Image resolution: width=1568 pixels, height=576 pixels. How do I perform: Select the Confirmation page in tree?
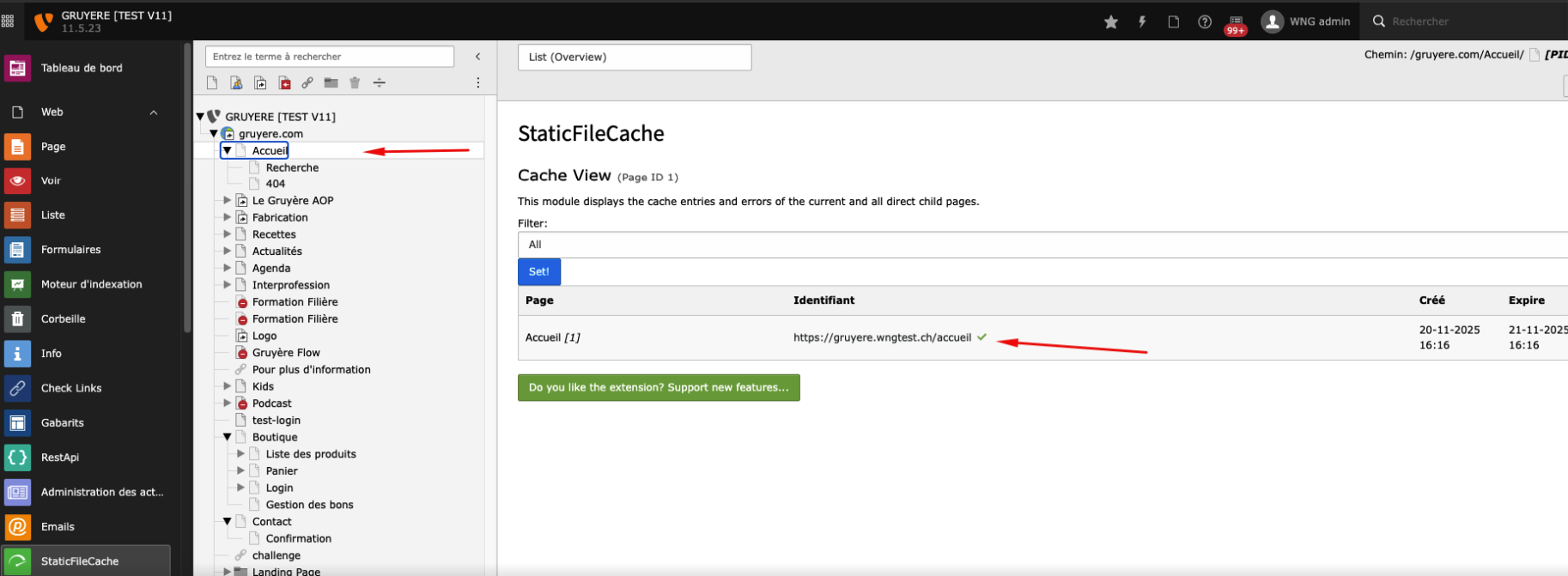[x=299, y=538]
